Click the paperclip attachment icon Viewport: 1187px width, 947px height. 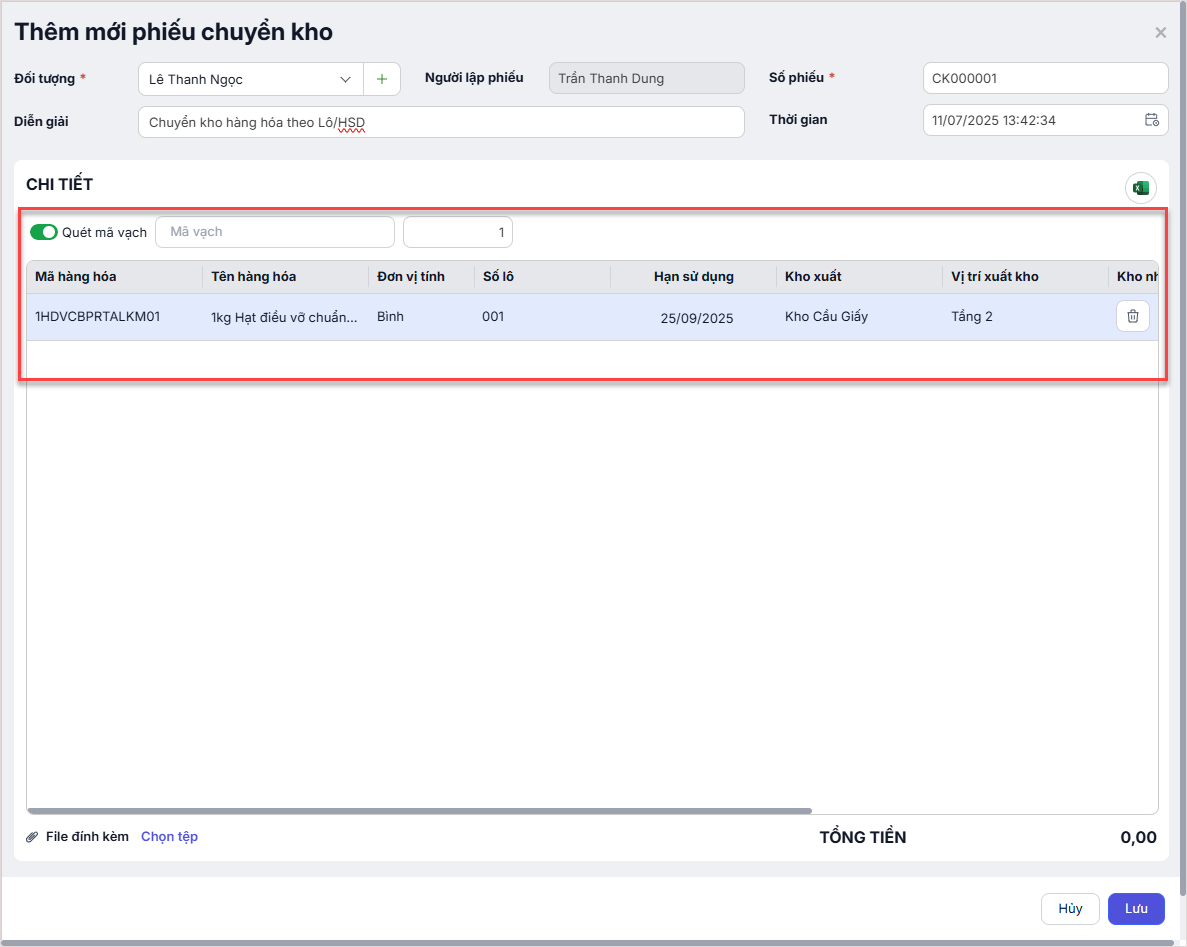click(32, 837)
